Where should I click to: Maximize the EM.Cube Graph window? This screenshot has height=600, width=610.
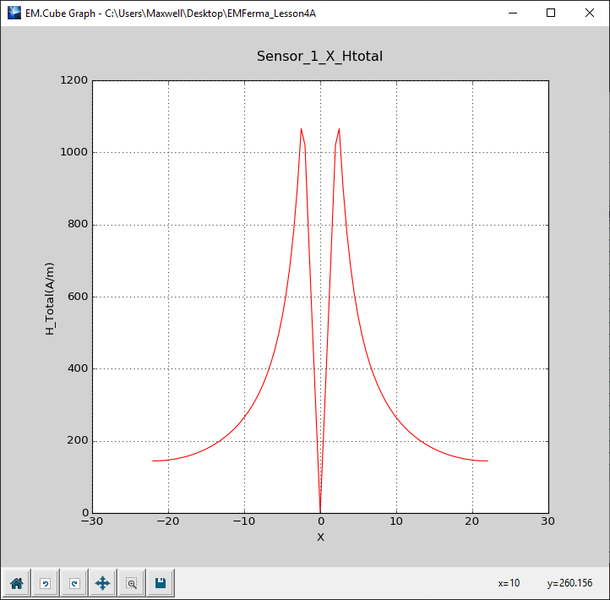(x=550, y=13)
